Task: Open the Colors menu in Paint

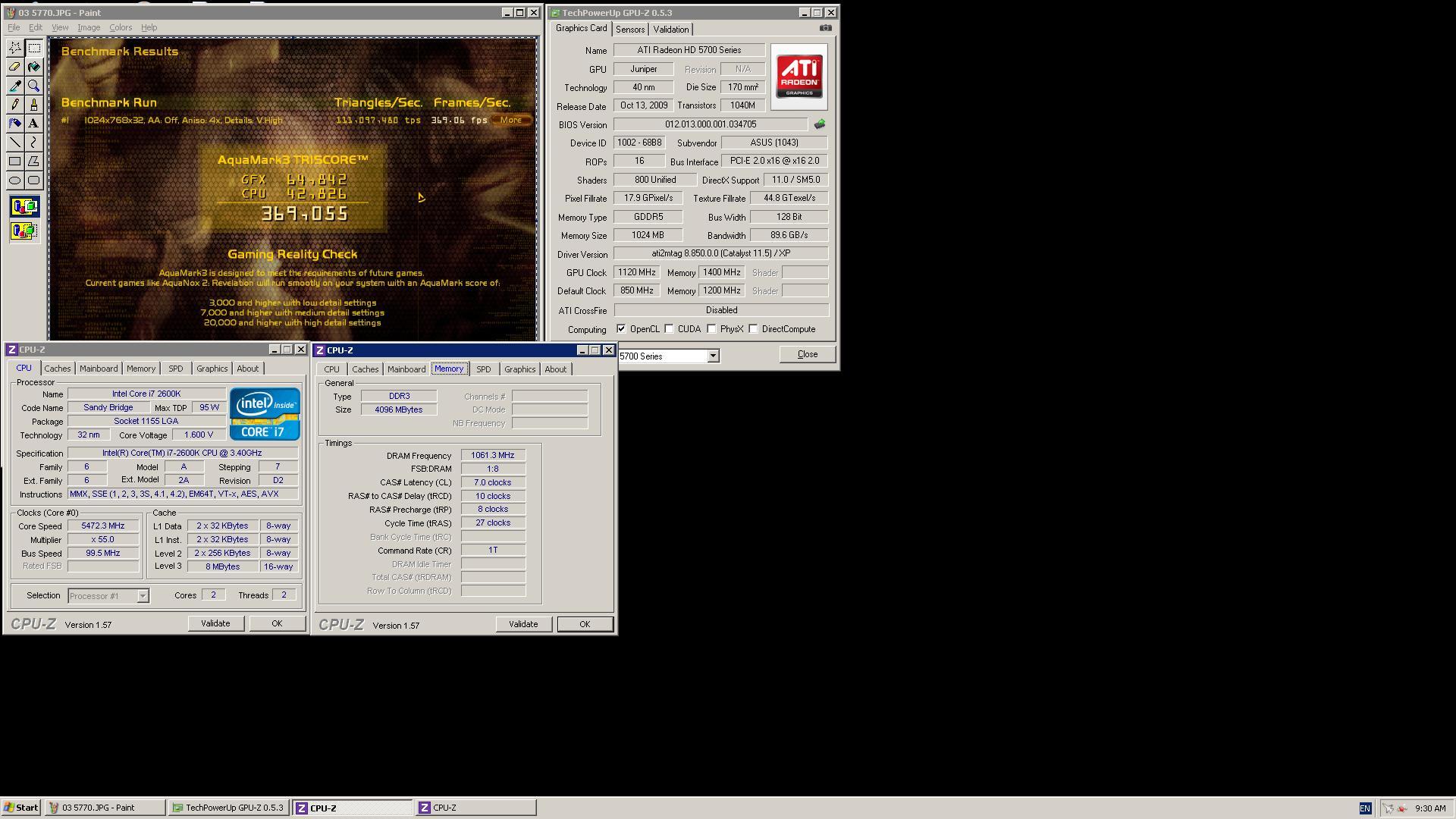Action: point(121,27)
